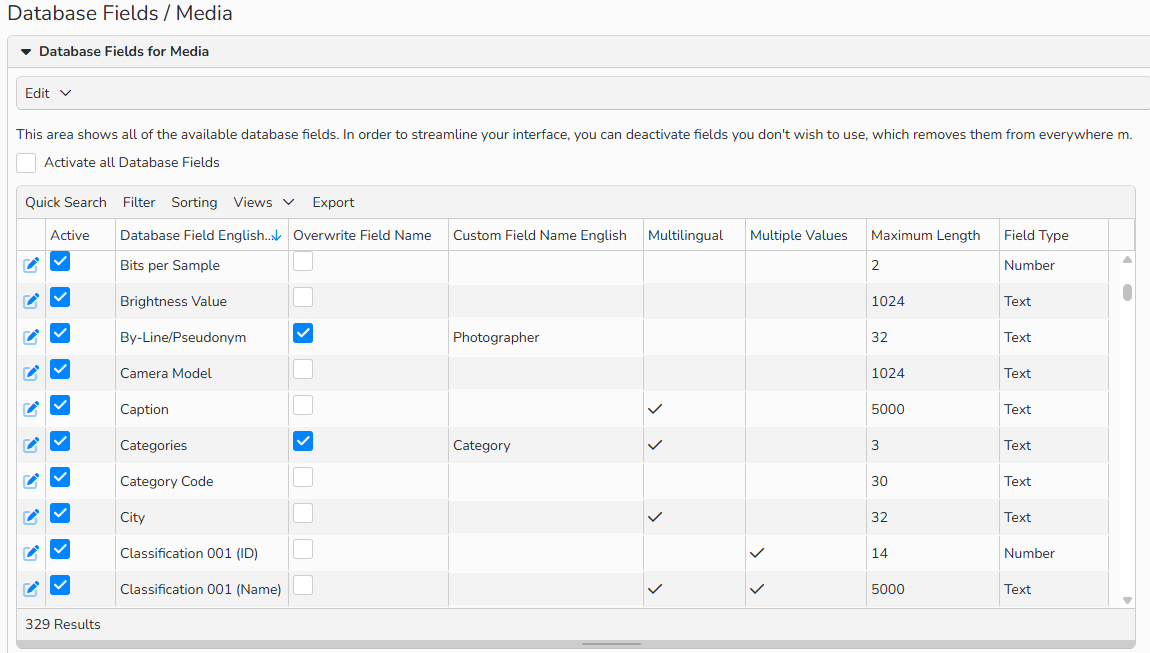
Task: Click maximum length 5000 in Caption row
Action: (x=887, y=409)
